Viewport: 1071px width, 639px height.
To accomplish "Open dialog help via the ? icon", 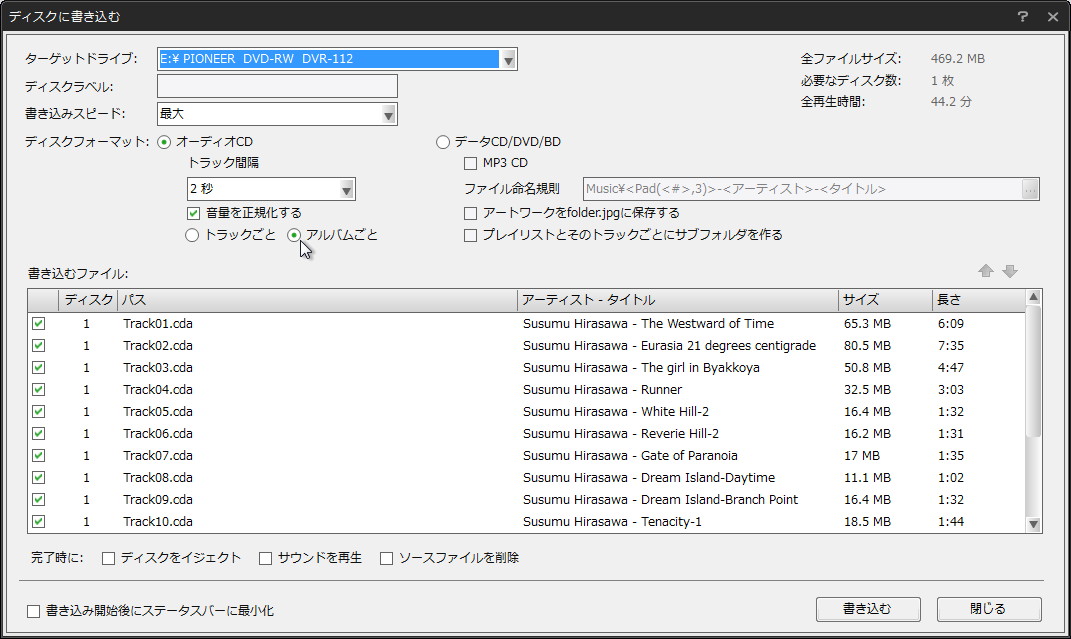I will [1021, 16].
